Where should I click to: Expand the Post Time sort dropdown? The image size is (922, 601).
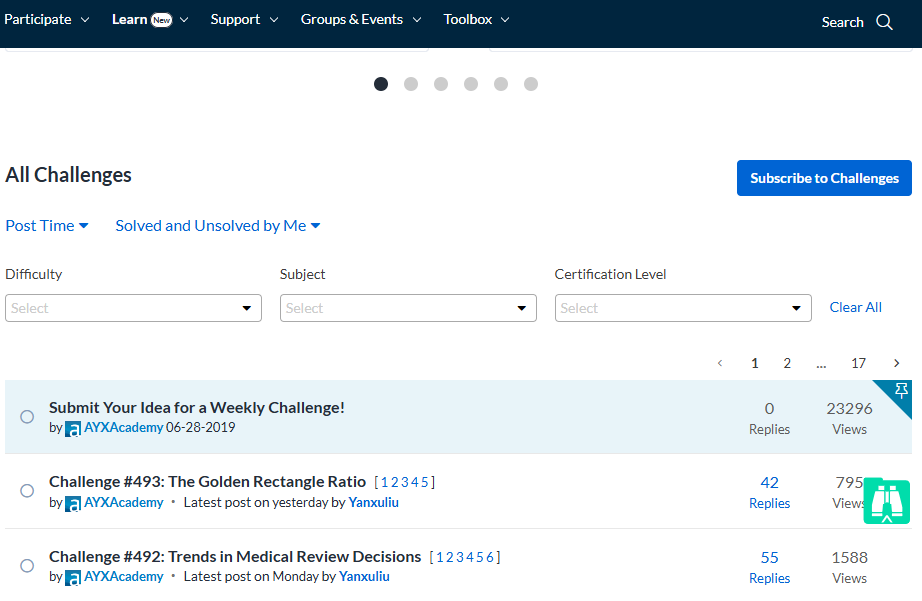point(47,226)
